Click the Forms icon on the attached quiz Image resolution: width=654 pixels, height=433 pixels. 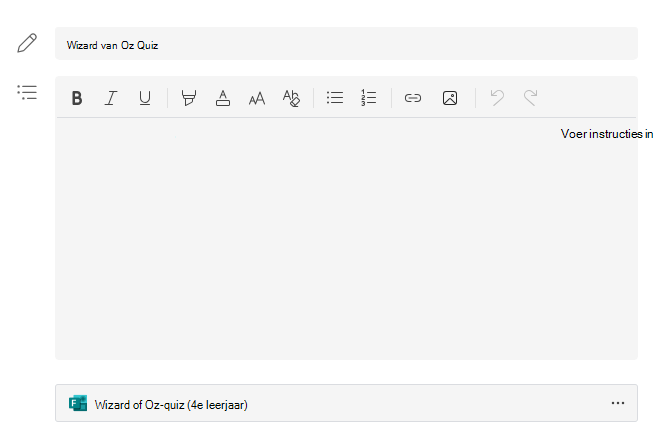(x=78, y=403)
